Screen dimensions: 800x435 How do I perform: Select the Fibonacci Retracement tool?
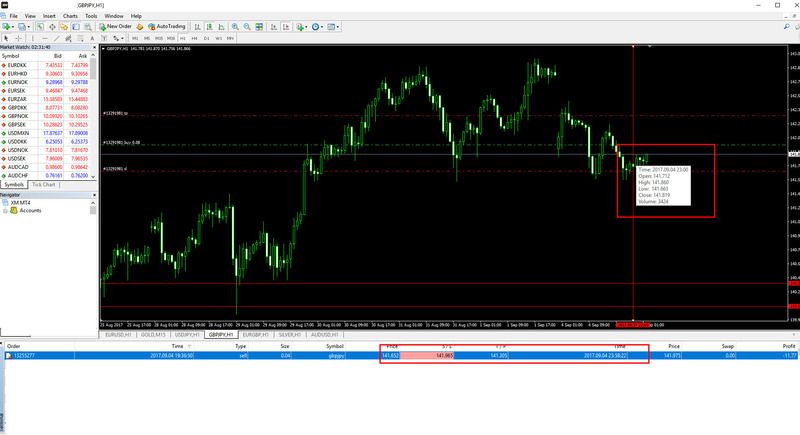click(x=81, y=38)
